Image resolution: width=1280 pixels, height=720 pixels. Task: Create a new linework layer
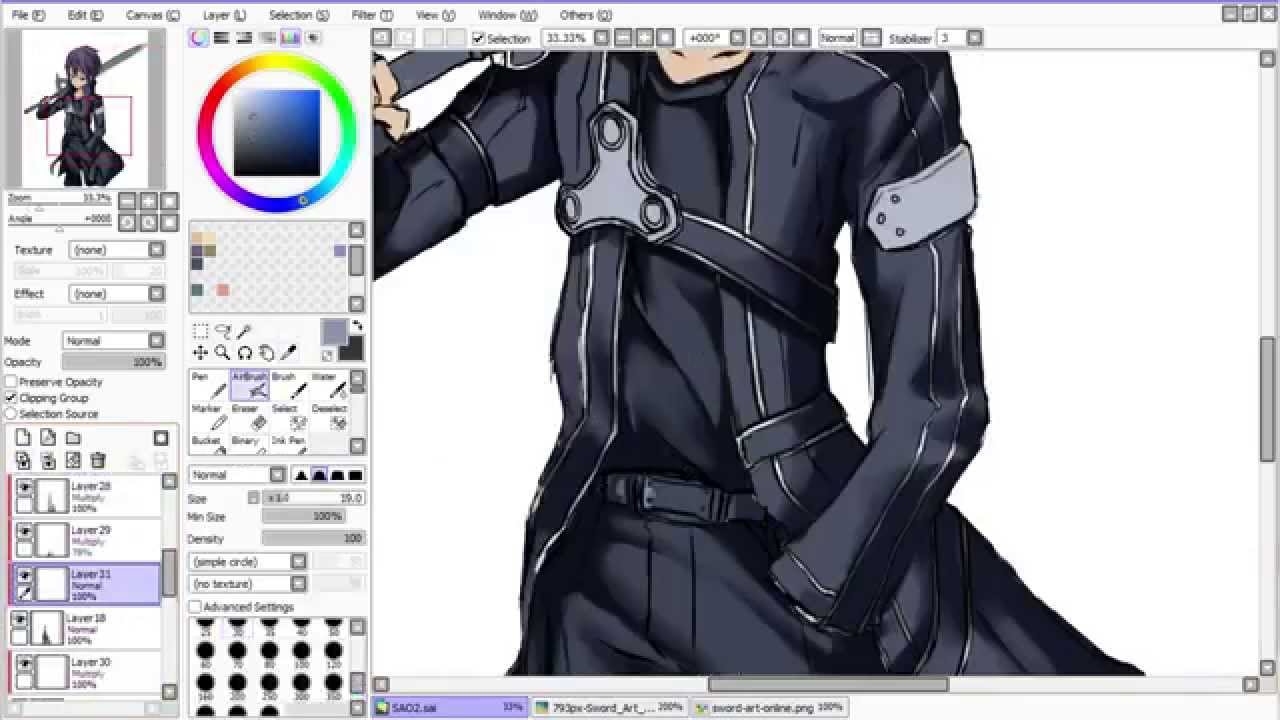point(48,438)
